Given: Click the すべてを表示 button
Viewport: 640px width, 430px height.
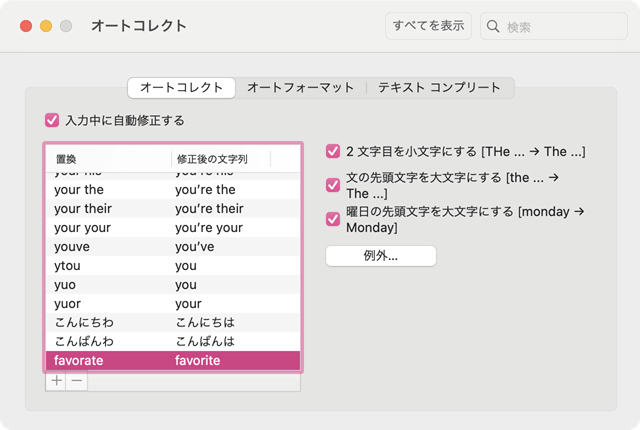Looking at the screenshot, I should [428, 27].
